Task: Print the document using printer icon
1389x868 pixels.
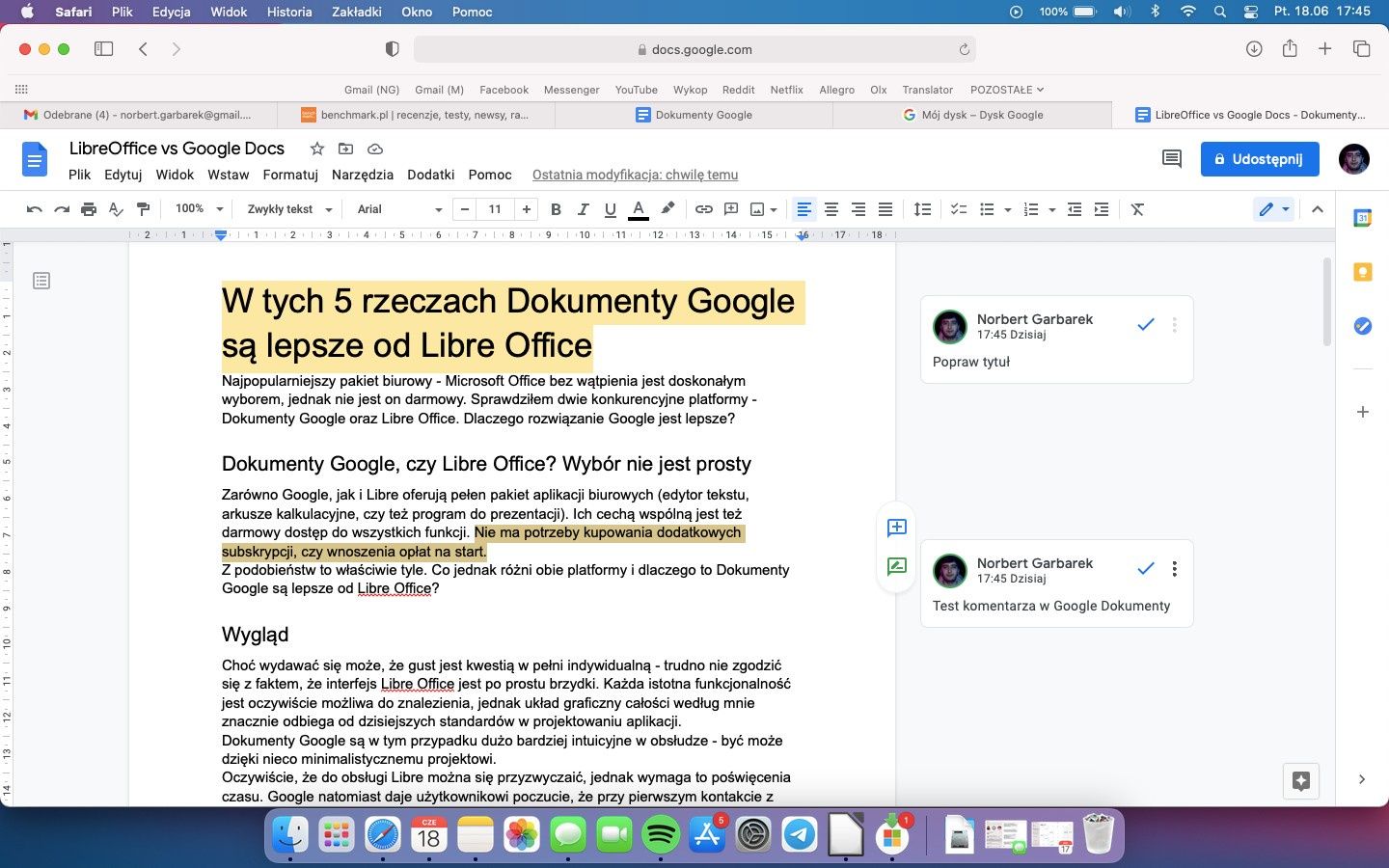Action: pyautogui.click(x=89, y=209)
